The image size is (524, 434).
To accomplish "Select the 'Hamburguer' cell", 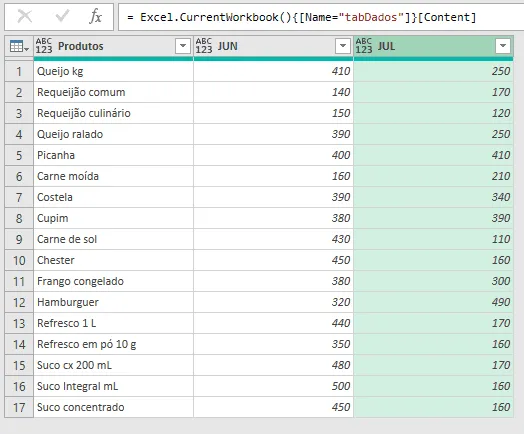I will coord(114,302).
